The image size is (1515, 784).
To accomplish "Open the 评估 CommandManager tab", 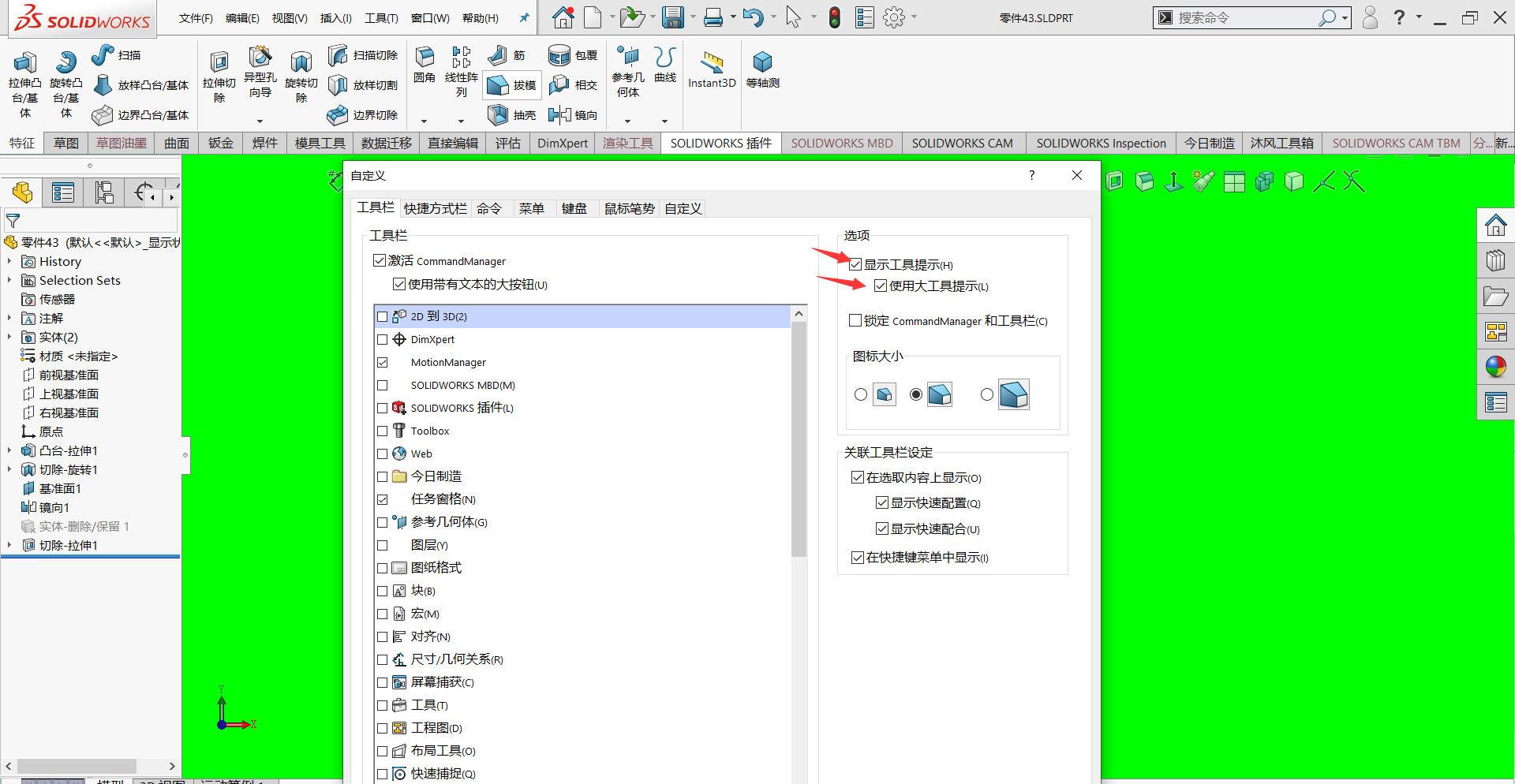I will click(508, 143).
